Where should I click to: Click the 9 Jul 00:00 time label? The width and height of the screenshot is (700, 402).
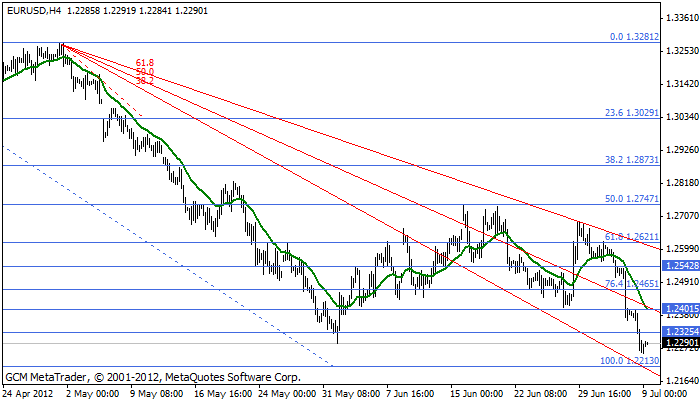click(x=663, y=394)
